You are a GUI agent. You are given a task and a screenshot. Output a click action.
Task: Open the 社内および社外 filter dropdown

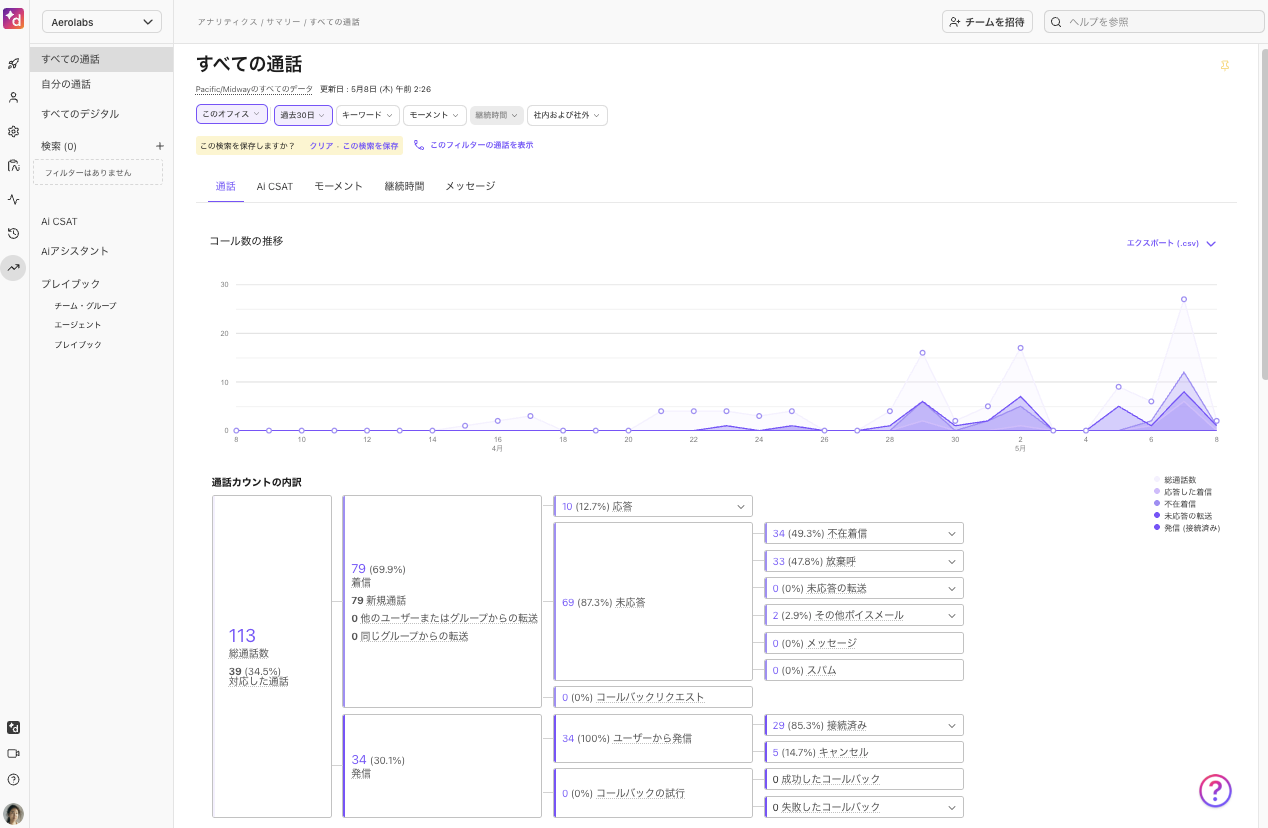coord(567,115)
